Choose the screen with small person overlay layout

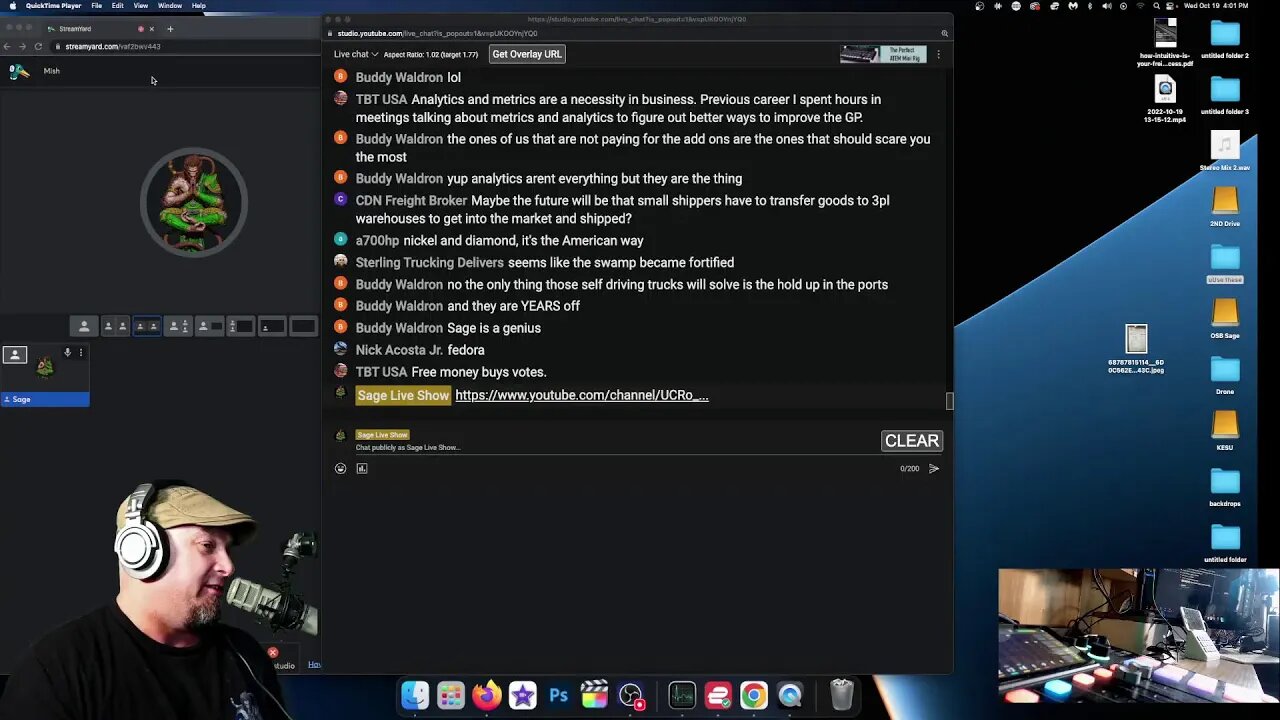point(272,326)
